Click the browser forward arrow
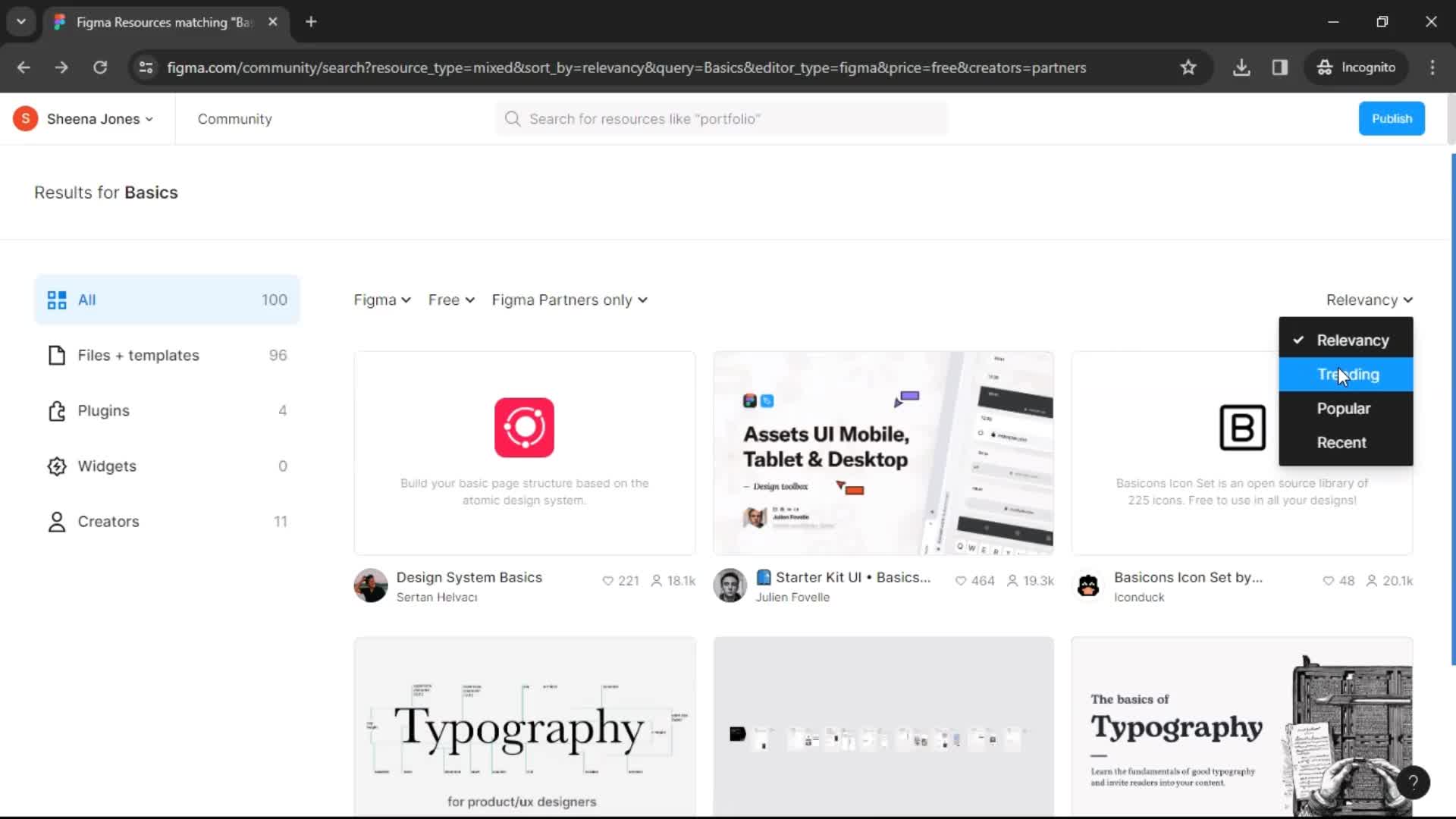The width and height of the screenshot is (1456, 819). (61, 67)
